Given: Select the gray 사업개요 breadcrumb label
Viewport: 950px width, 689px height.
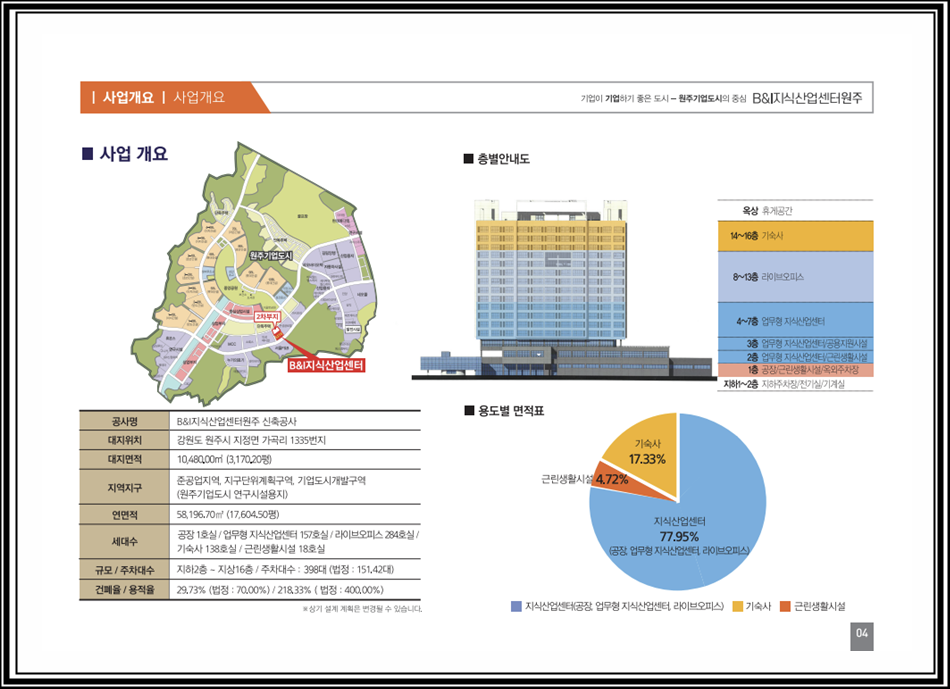Looking at the screenshot, I should (x=199, y=97).
